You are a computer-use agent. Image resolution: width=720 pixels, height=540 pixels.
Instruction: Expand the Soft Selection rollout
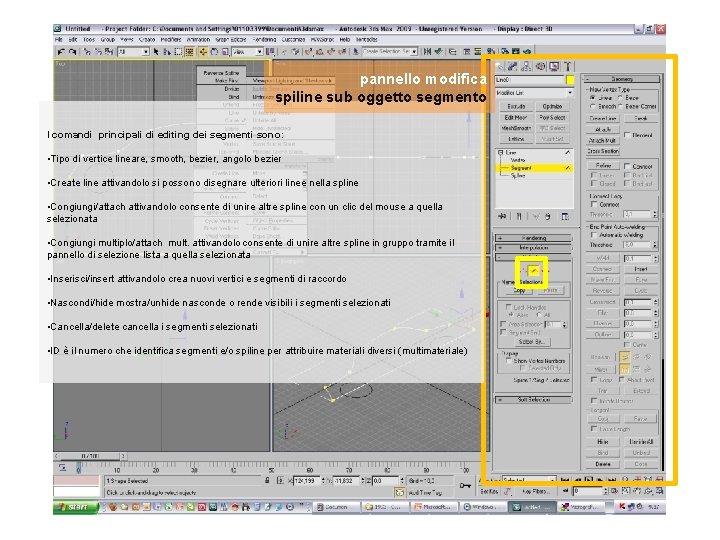[x=534, y=400]
